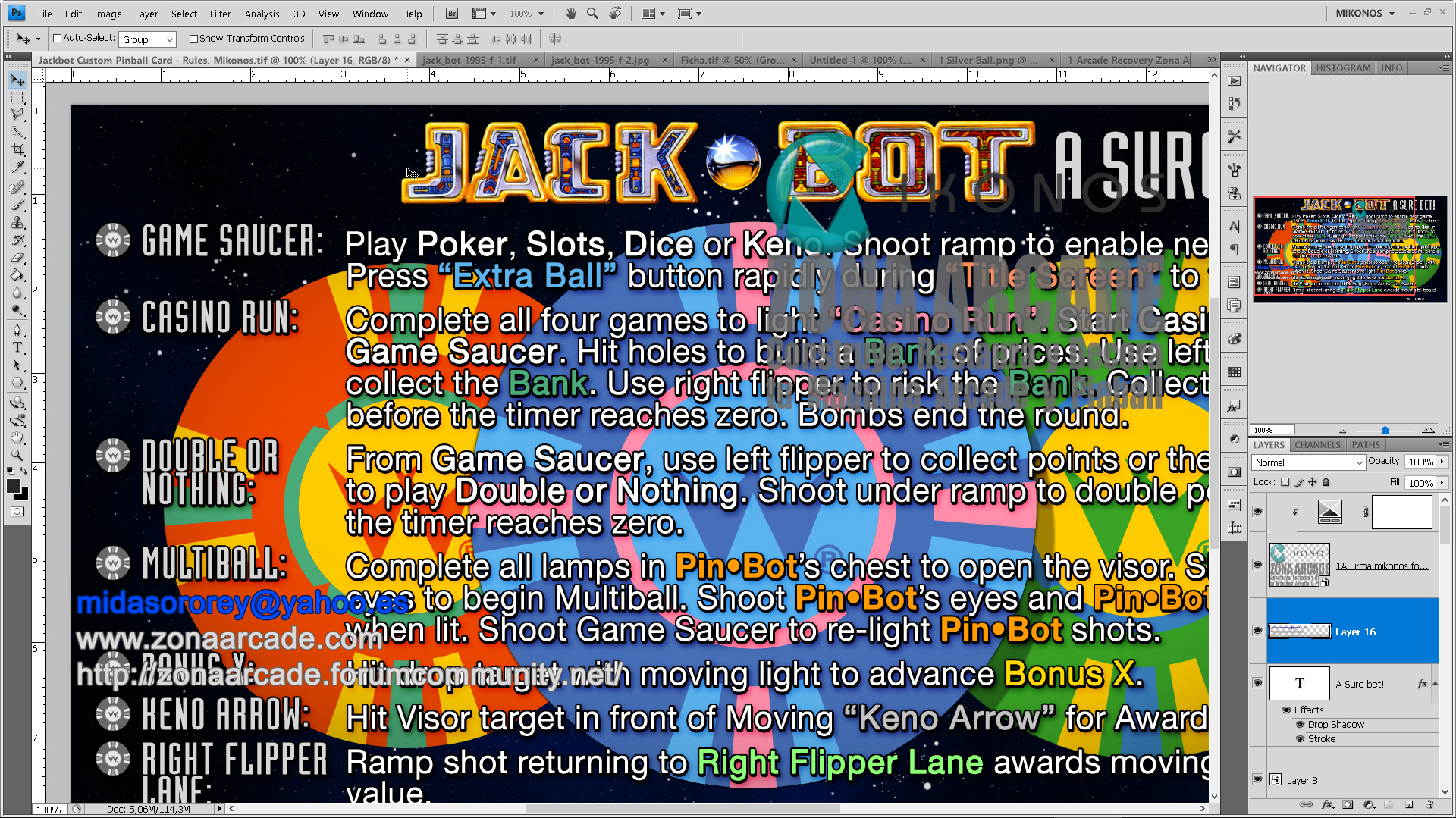The width and height of the screenshot is (1456, 818).
Task: Open the Filter menu
Action: 220,13
